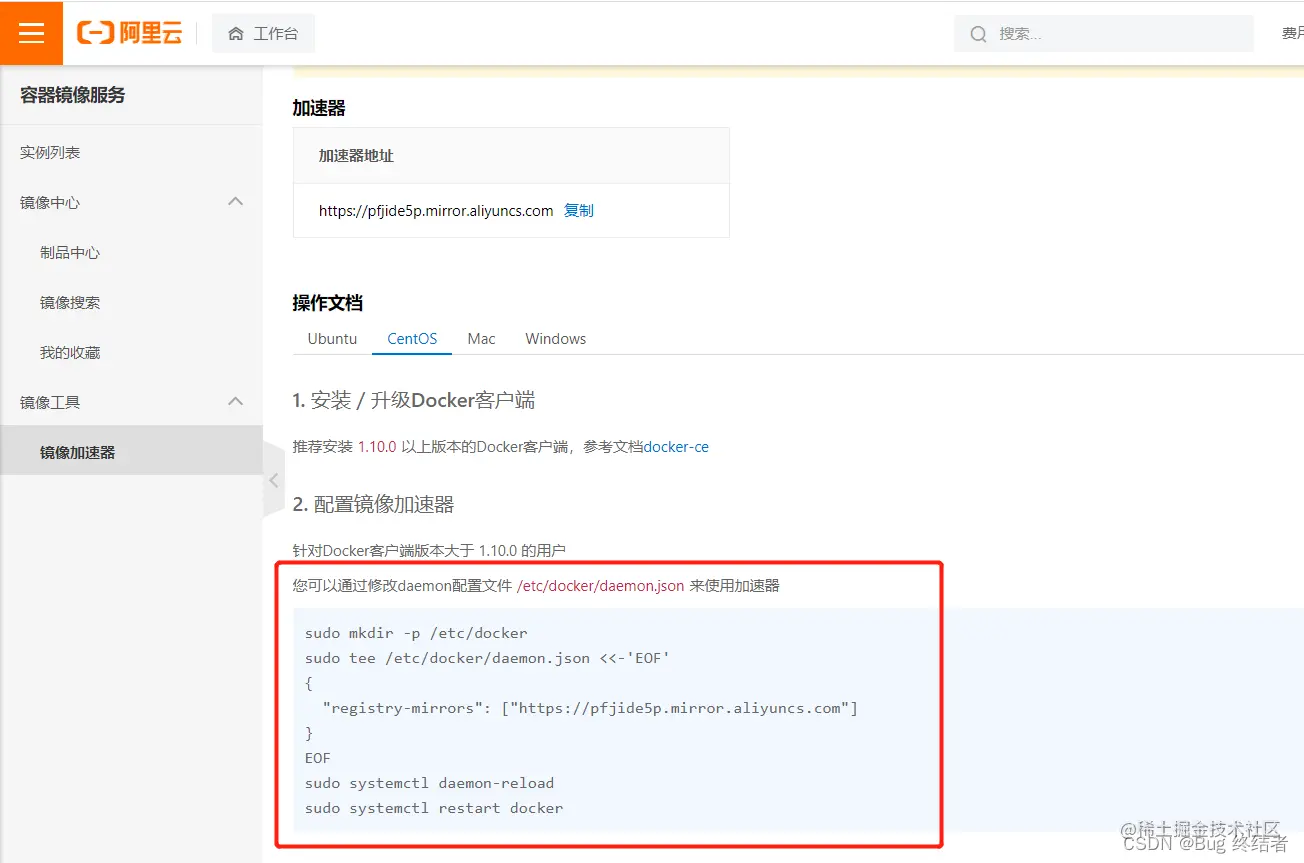Screen dimensions: 1304x863
Task: Focus the 搜索 search input field
Action: pos(1104,33)
